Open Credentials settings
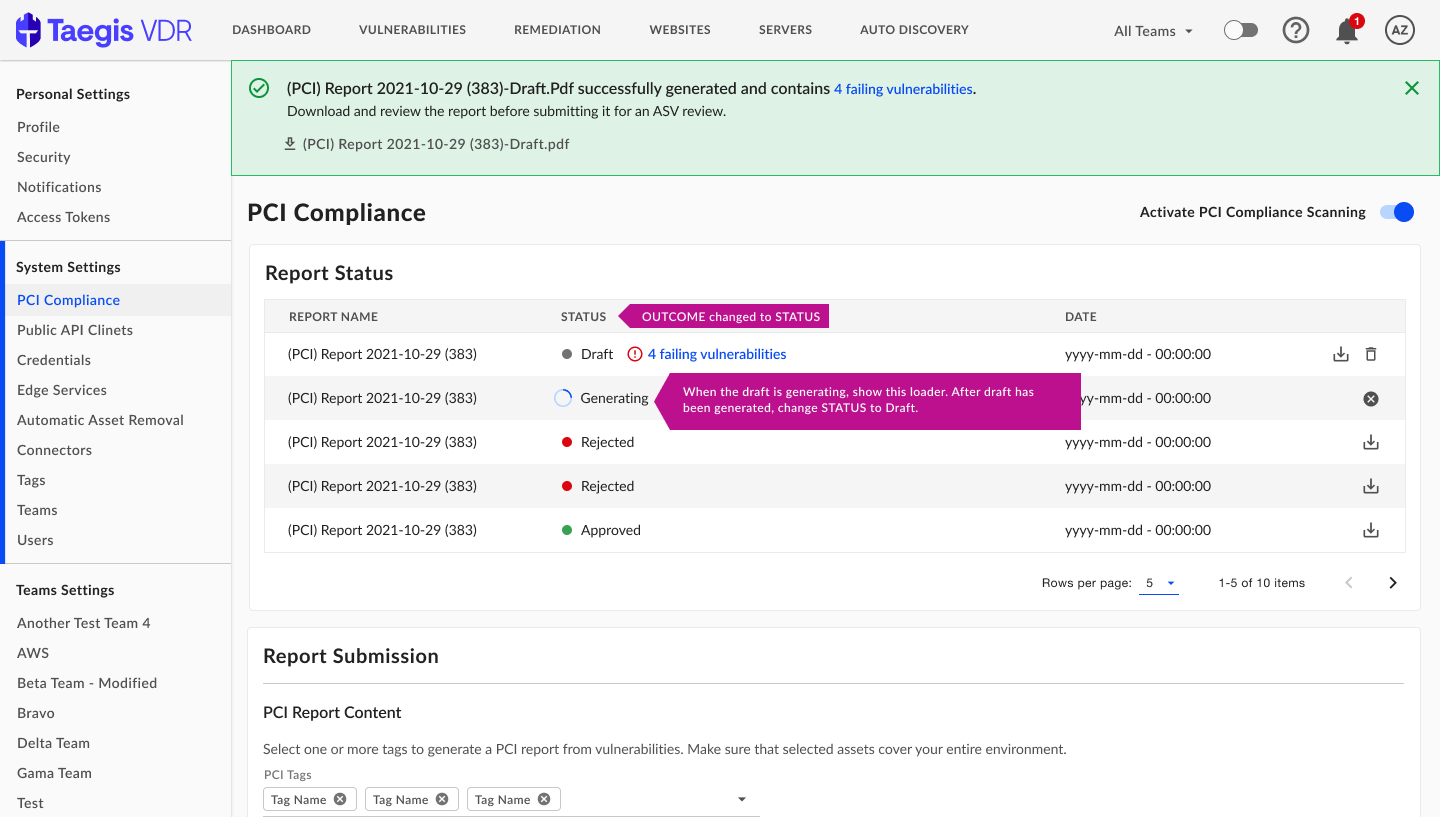1440x817 pixels. pyautogui.click(x=54, y=360)
